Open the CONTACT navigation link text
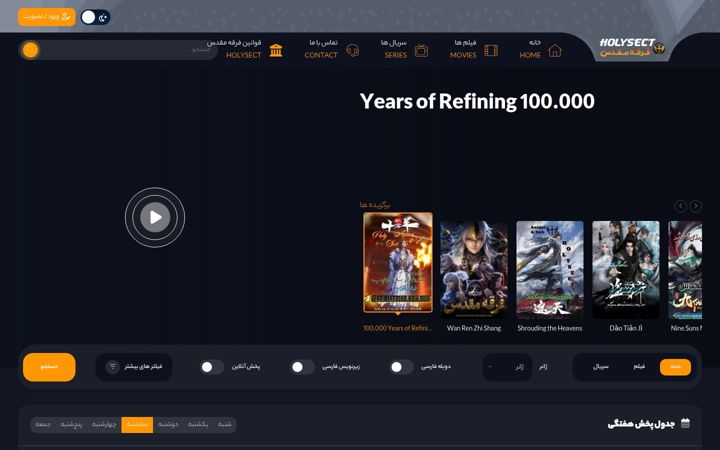Screen dimensions: 720x450 coord(321,55)
